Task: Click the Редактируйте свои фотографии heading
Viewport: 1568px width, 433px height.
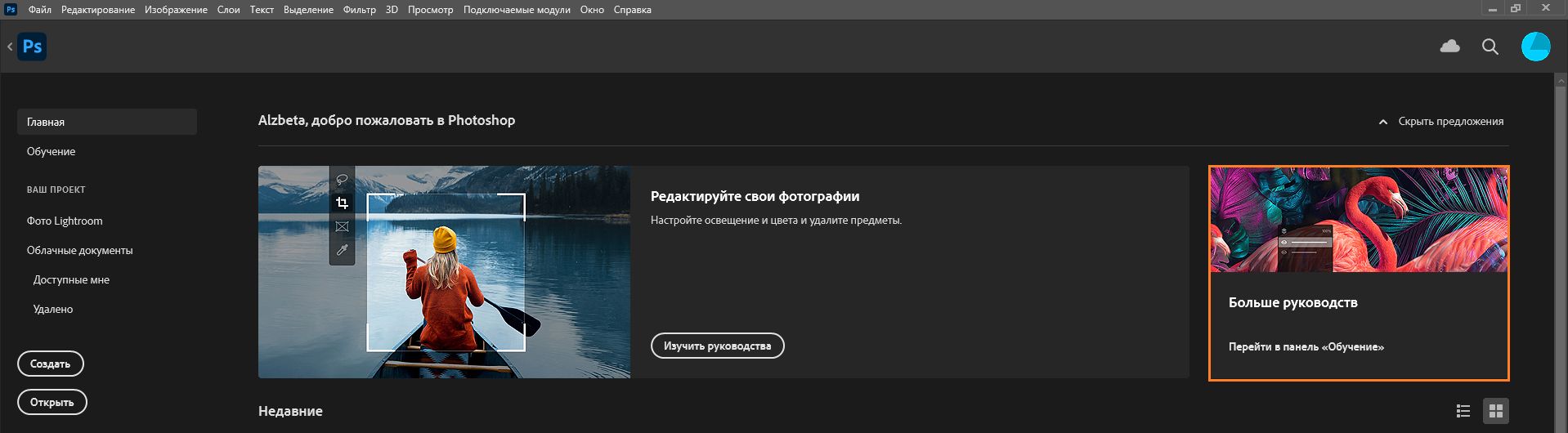Action: [755, 196]
